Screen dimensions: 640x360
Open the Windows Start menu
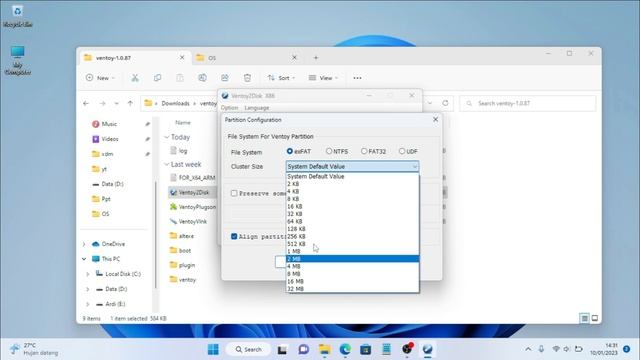click(213, 349)
